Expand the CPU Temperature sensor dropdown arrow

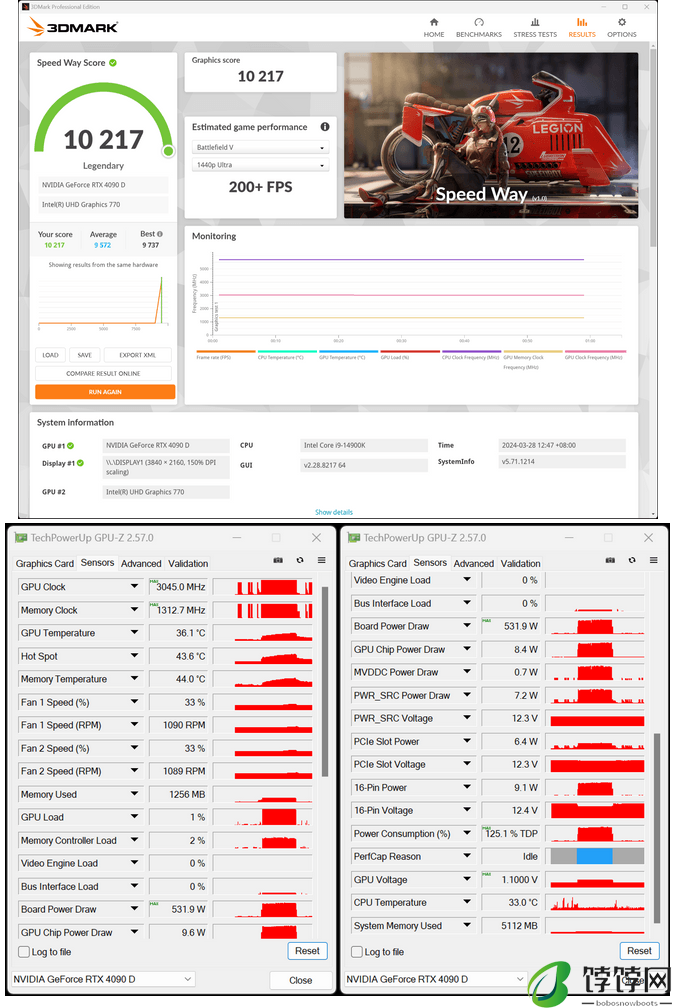[467, 902]
